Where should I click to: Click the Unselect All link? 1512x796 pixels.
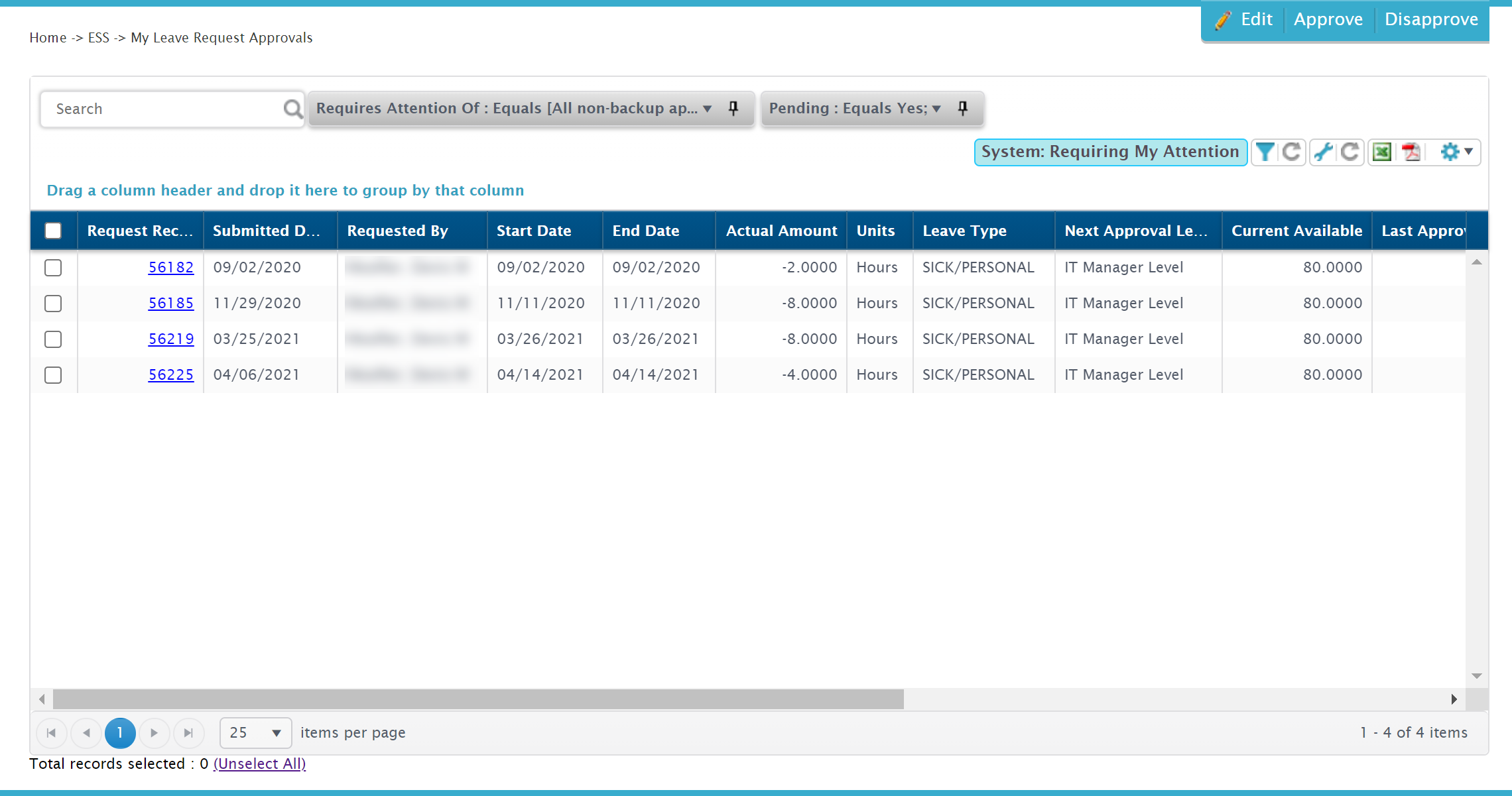(259, 764)
